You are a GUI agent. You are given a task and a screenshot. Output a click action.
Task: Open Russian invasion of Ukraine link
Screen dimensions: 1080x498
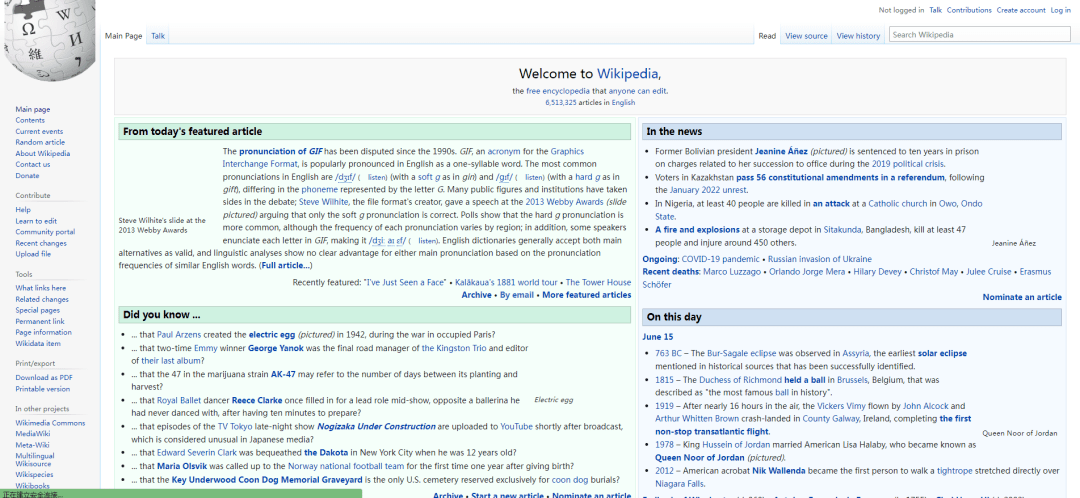point(820,259)
